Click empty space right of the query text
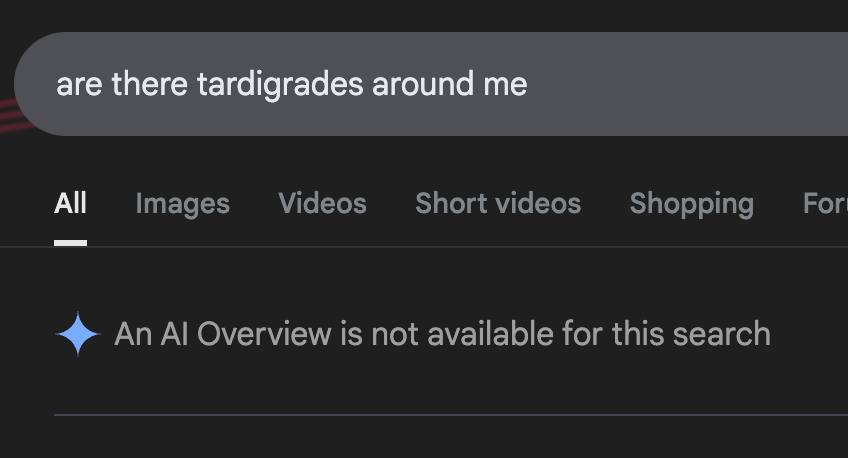The image size is (848, 458). [690, 84]
